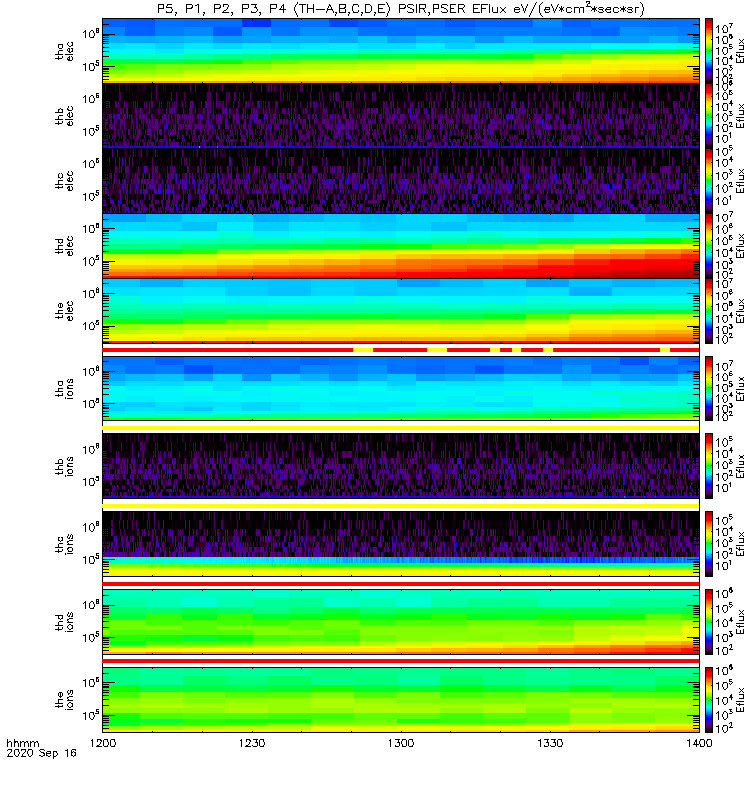This screenshot has height=800, width=750.
Task: Click the blue line at the bottom of thb elec
Action: point(401,147)
